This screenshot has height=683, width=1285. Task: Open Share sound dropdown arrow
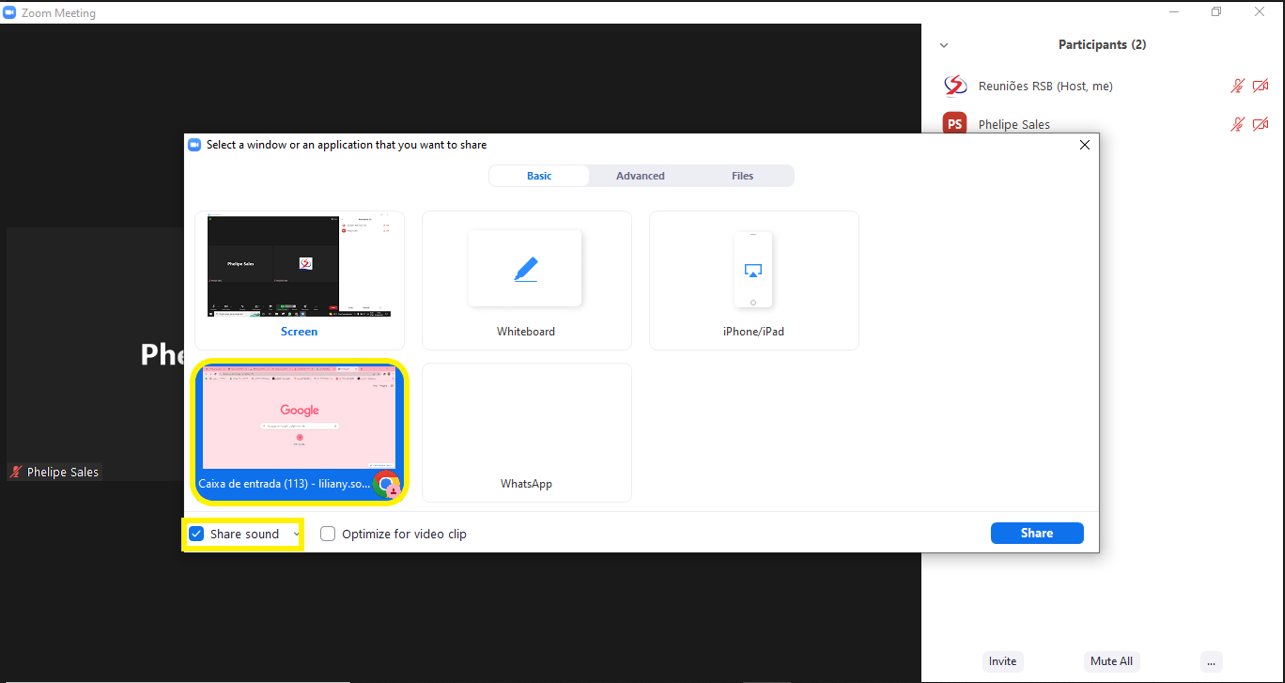[x=296, y=534]
